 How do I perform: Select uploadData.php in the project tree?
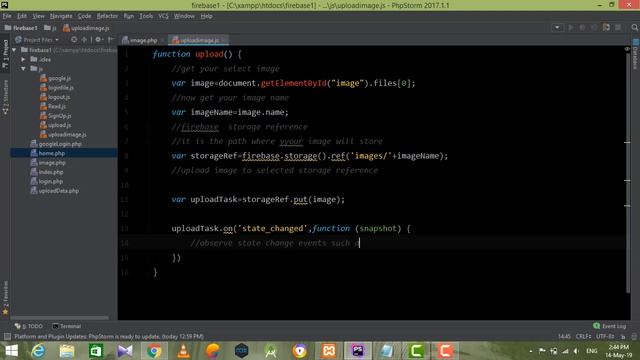(55, 191)
